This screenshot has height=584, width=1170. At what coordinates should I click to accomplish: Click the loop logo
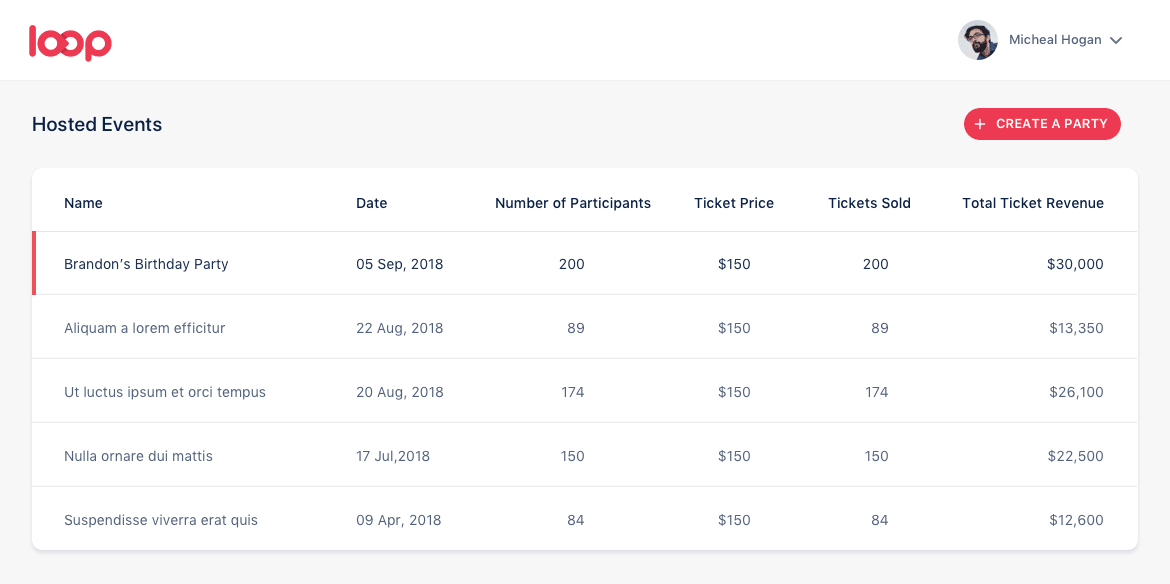tap(70, 42)
